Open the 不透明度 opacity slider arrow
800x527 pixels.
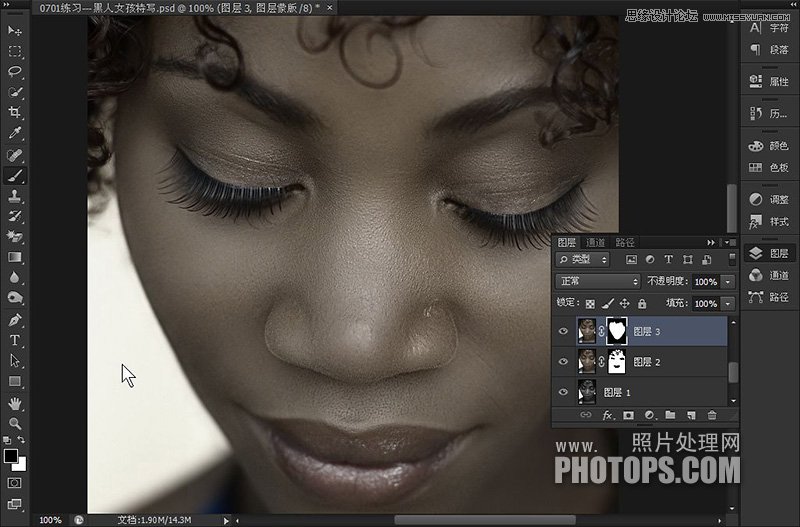[728, 282]
